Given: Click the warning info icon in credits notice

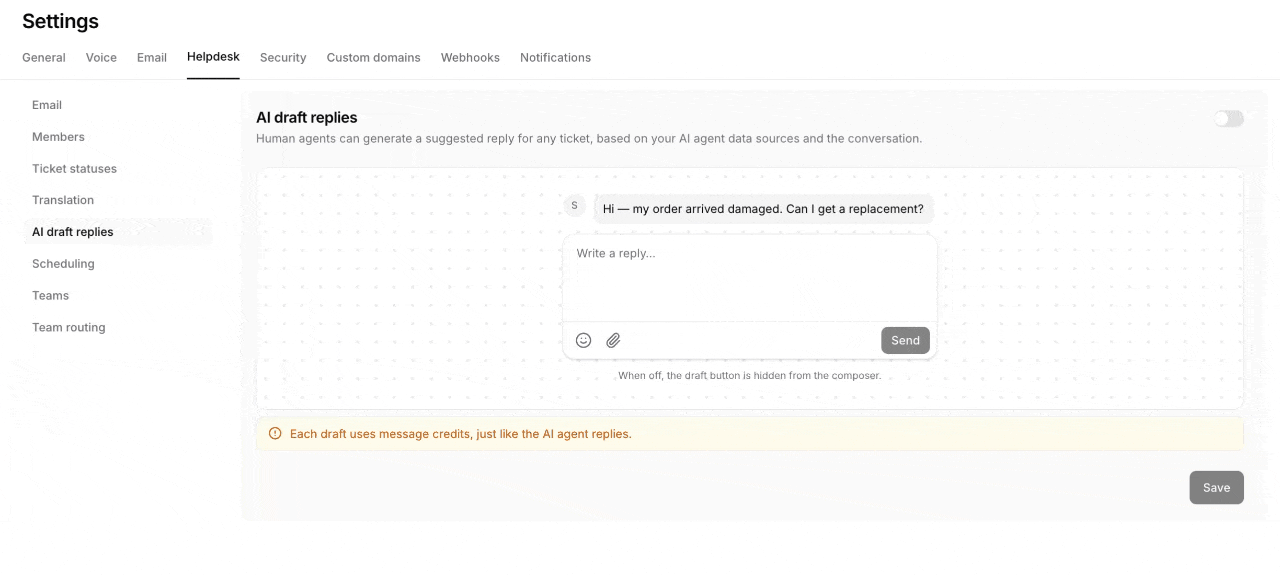Looking at the screenshot, I should (x=275, y=434).
